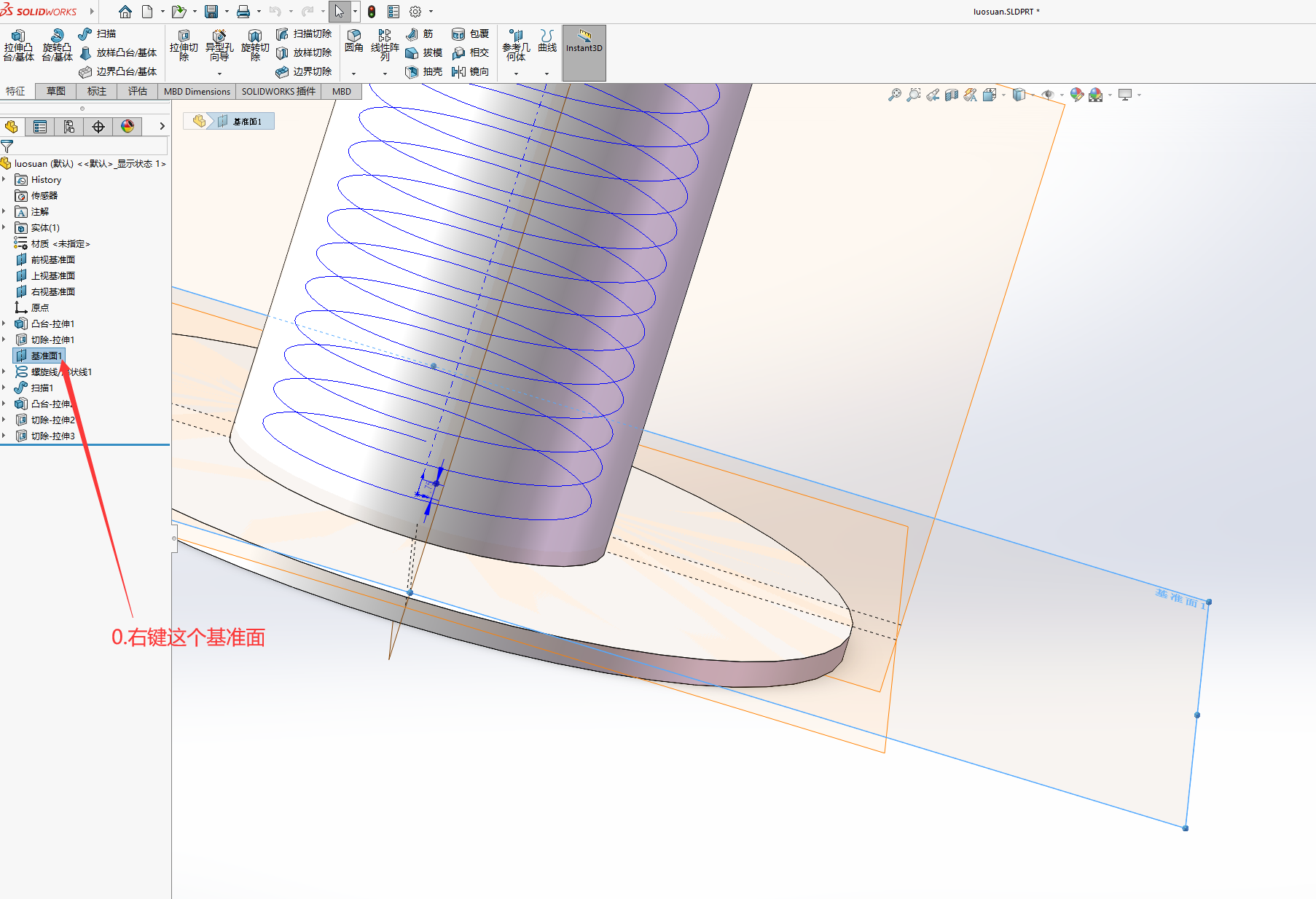Click the Home icon in title bar

coord(125,12)
